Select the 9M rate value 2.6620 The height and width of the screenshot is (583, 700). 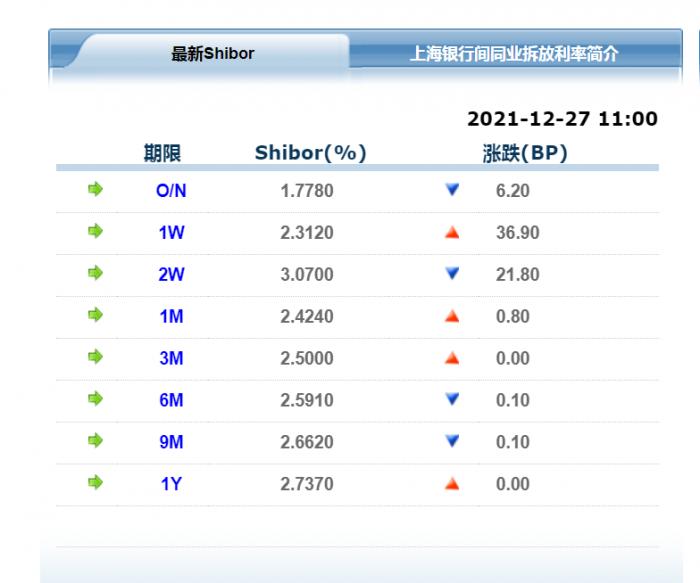click(x=307, y=442)
